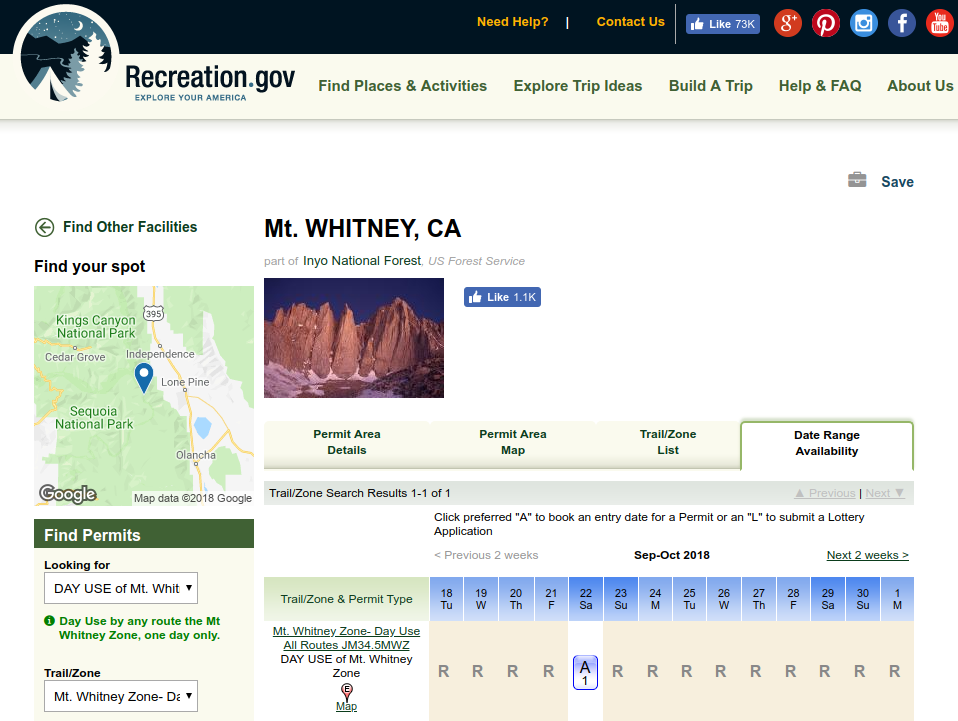The width and height of the screenshot is (958, 721).
Task: Open Mt. Whitney Zone Day Use link
Action: tap(346, 638)
